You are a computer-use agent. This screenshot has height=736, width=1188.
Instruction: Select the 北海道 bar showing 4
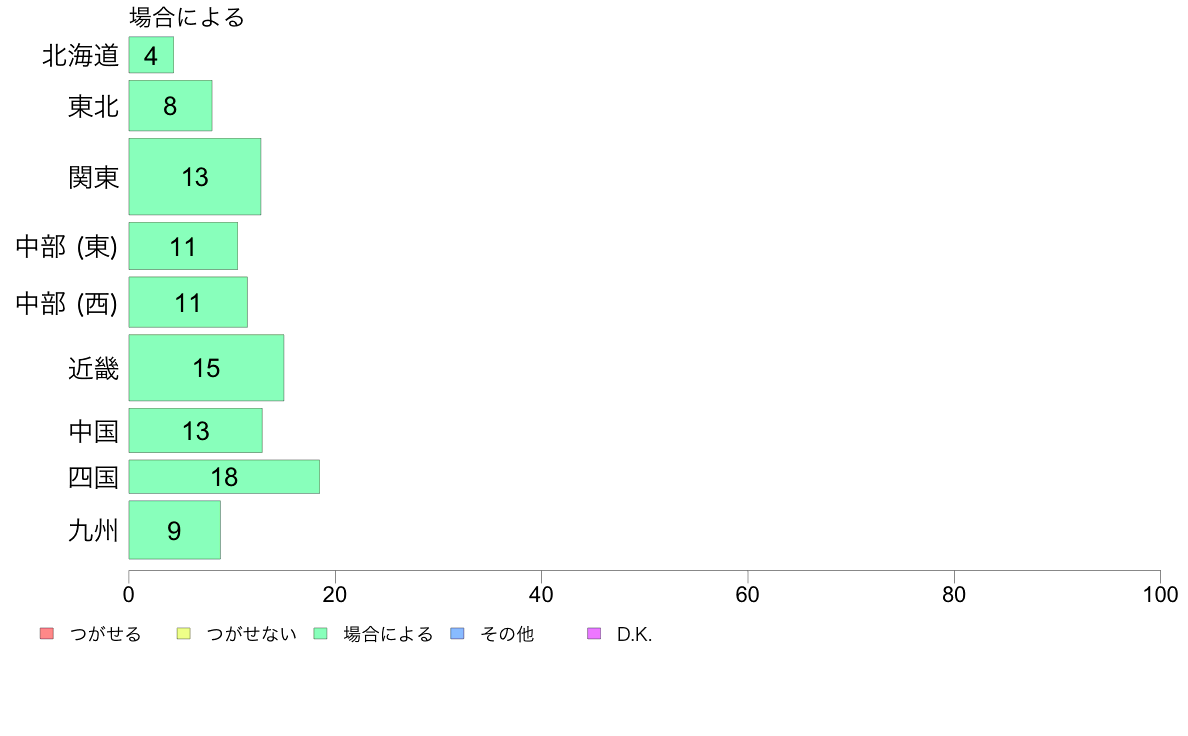151,55
